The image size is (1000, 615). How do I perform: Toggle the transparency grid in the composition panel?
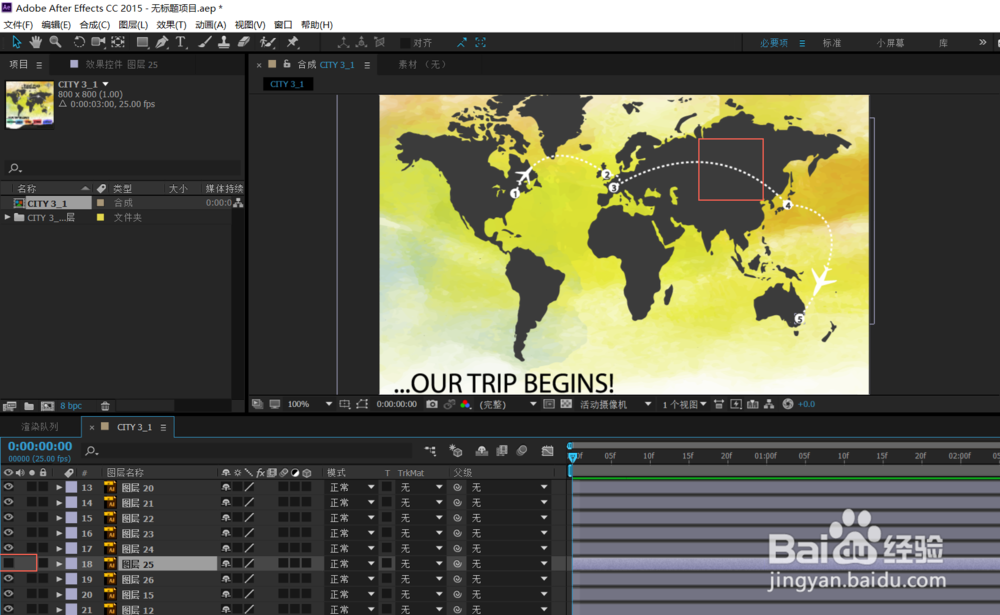coord(565,404)
